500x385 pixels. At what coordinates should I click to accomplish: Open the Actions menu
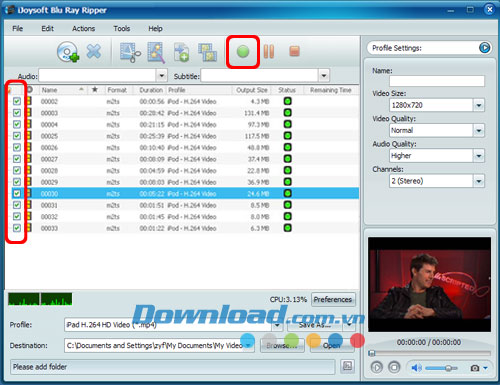tap(83, 29)
